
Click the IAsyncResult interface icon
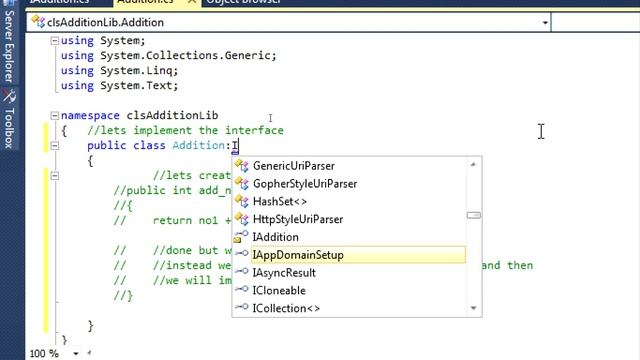coord(242,271)
